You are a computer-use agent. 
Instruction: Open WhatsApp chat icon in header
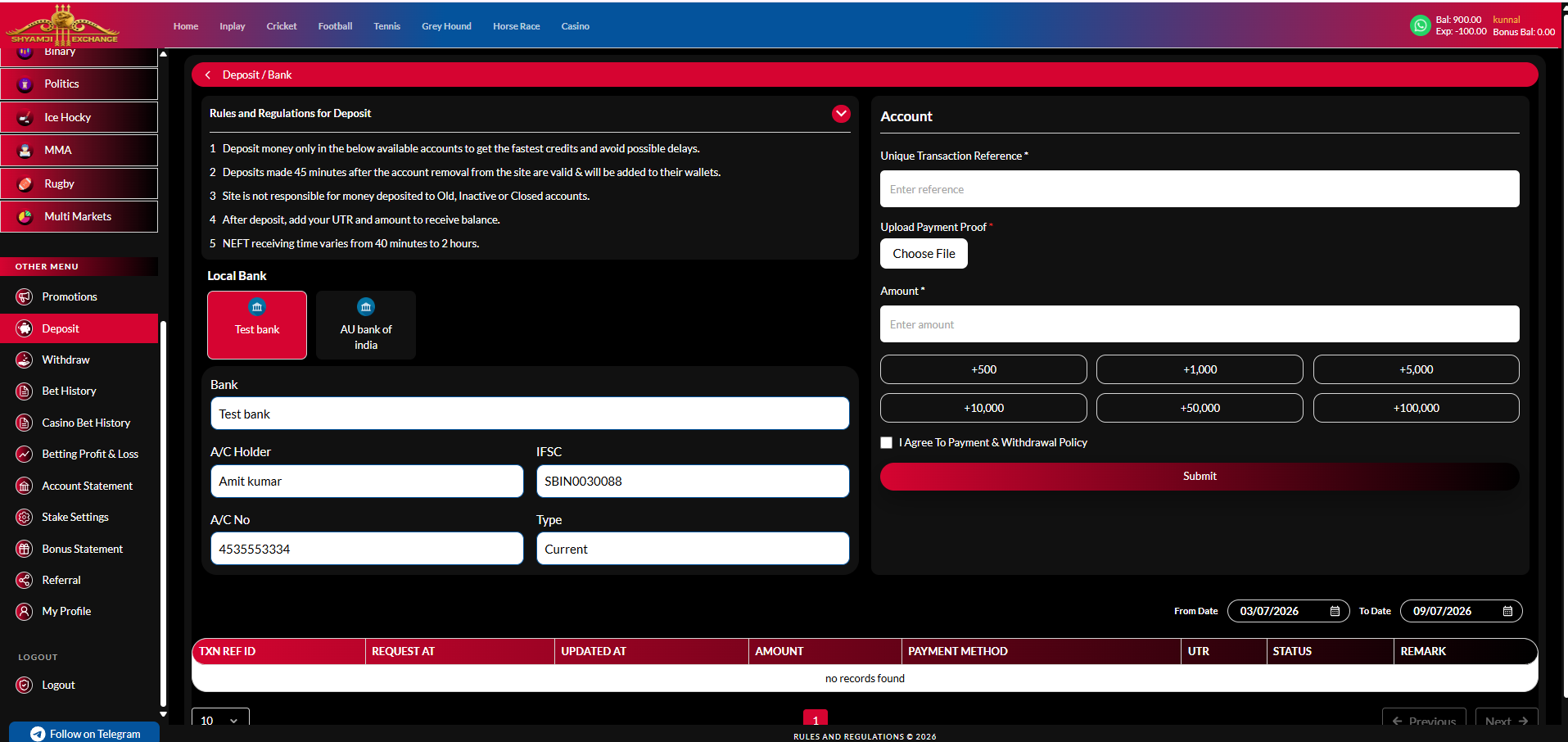tap(1421, 26)
